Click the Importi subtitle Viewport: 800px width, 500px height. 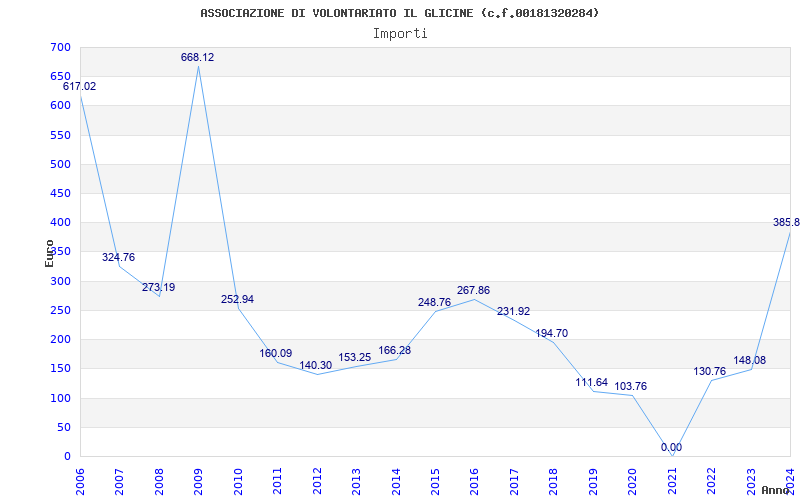[400, 34]
